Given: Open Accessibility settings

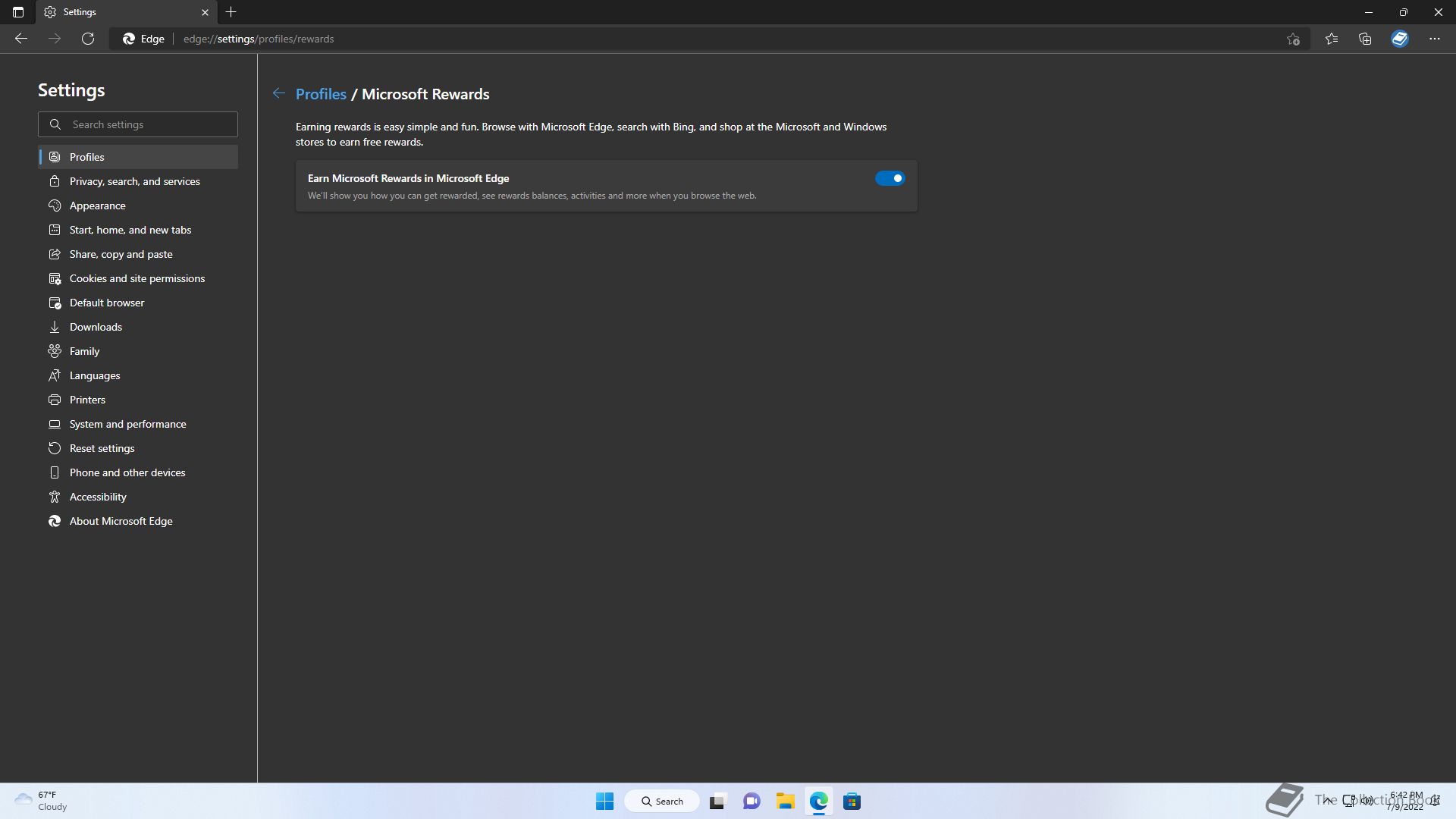Looking at the screenshot, I should coord(138,497).
